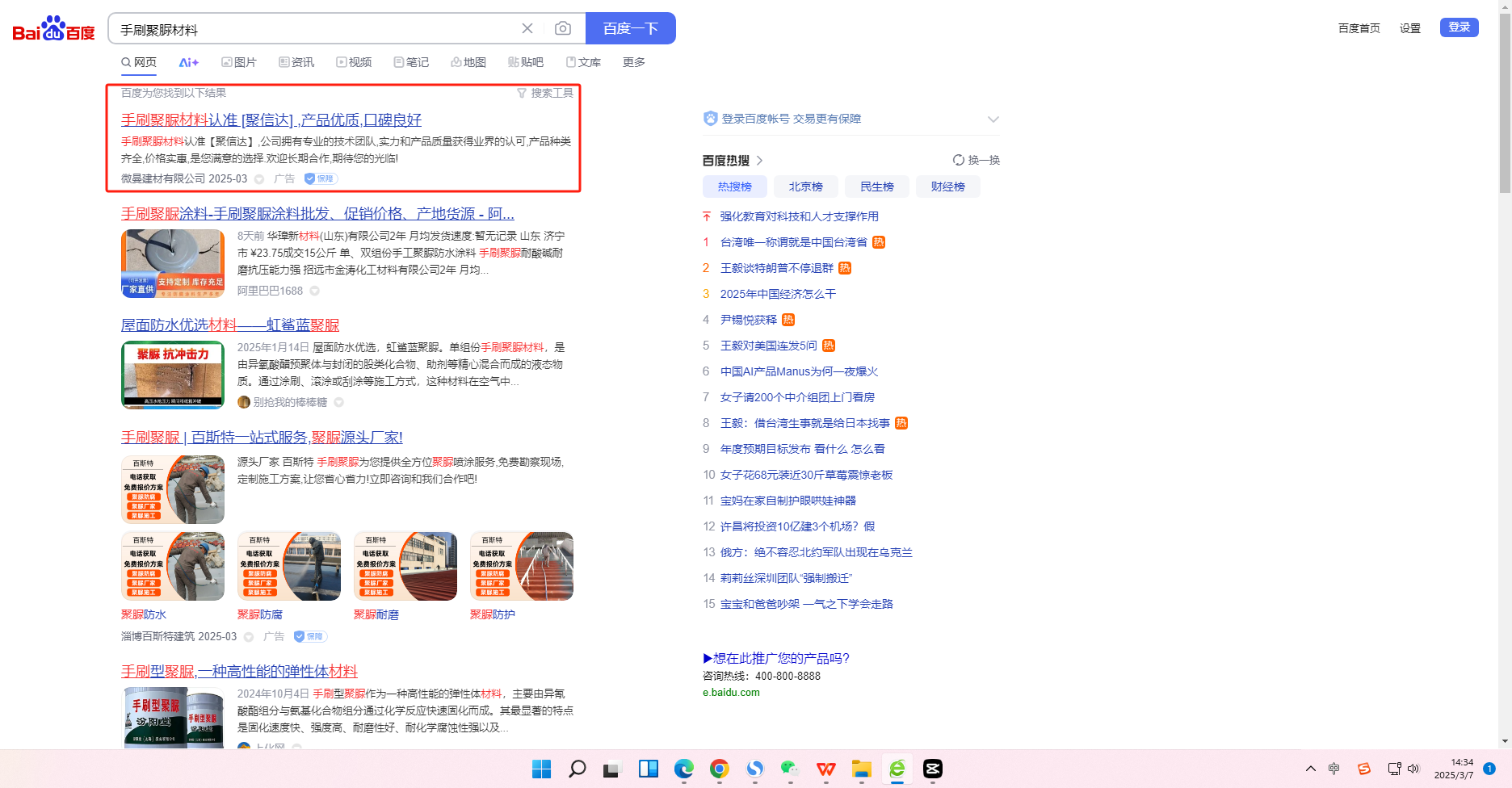Switch to the 视频 tab
1512x788 pixels.
coord(354,62)
